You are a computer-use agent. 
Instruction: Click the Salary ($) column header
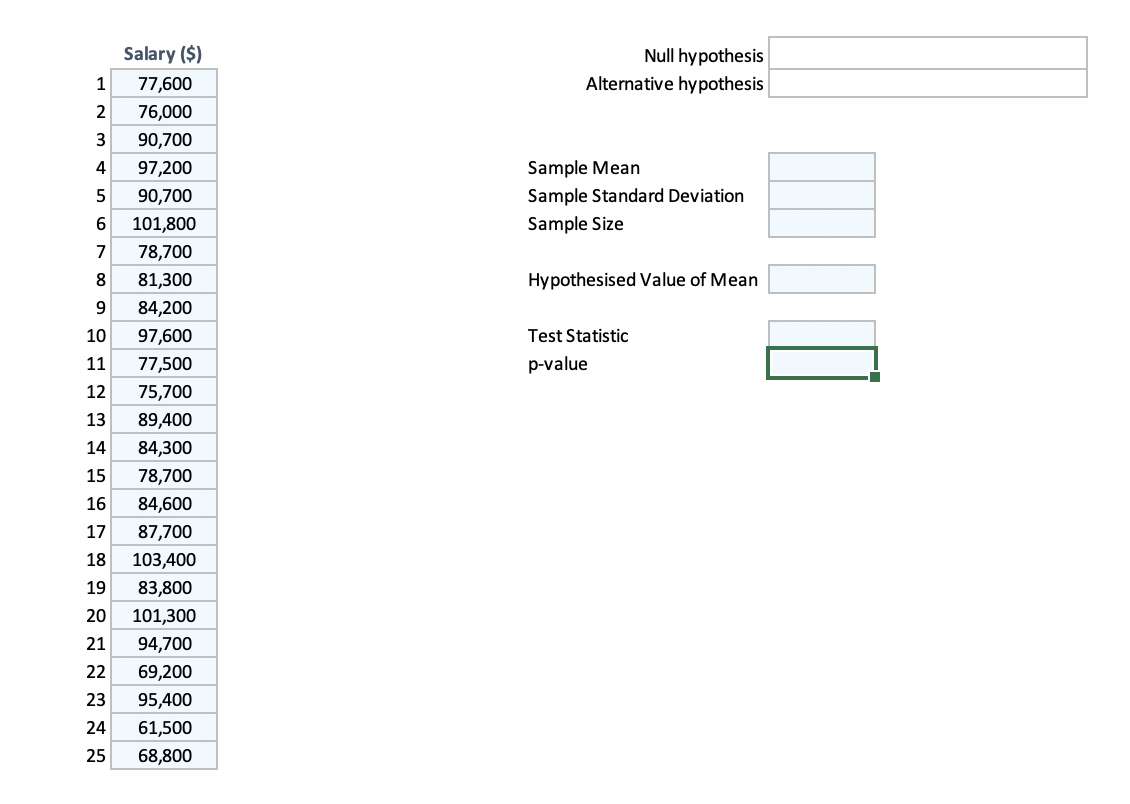pos(163,53)
